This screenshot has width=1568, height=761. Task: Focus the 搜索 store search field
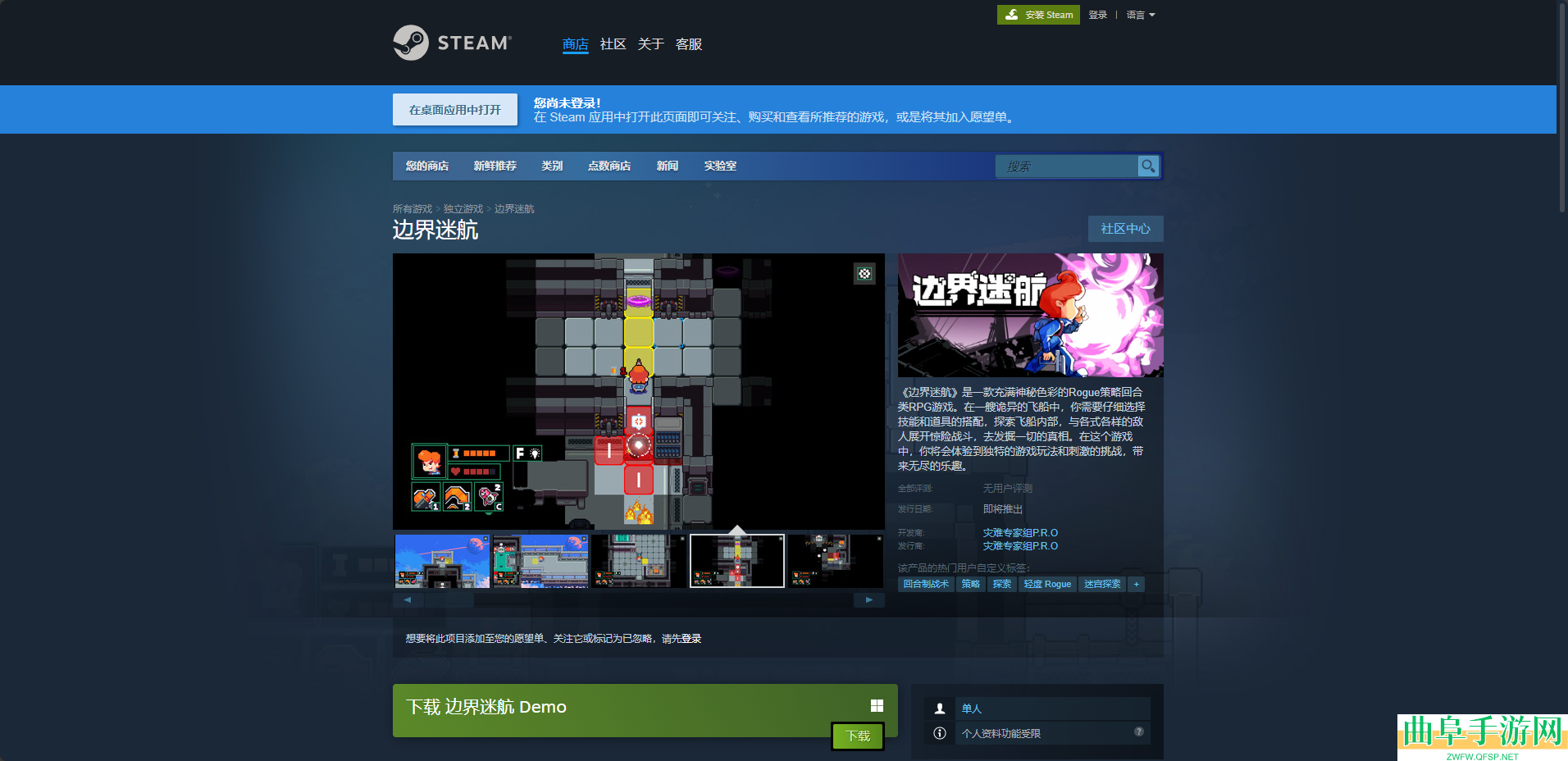(1067, 166)
